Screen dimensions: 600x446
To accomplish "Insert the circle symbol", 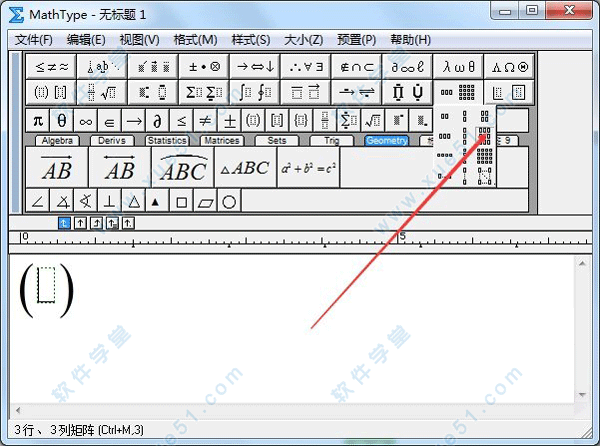I will (229, 200).
